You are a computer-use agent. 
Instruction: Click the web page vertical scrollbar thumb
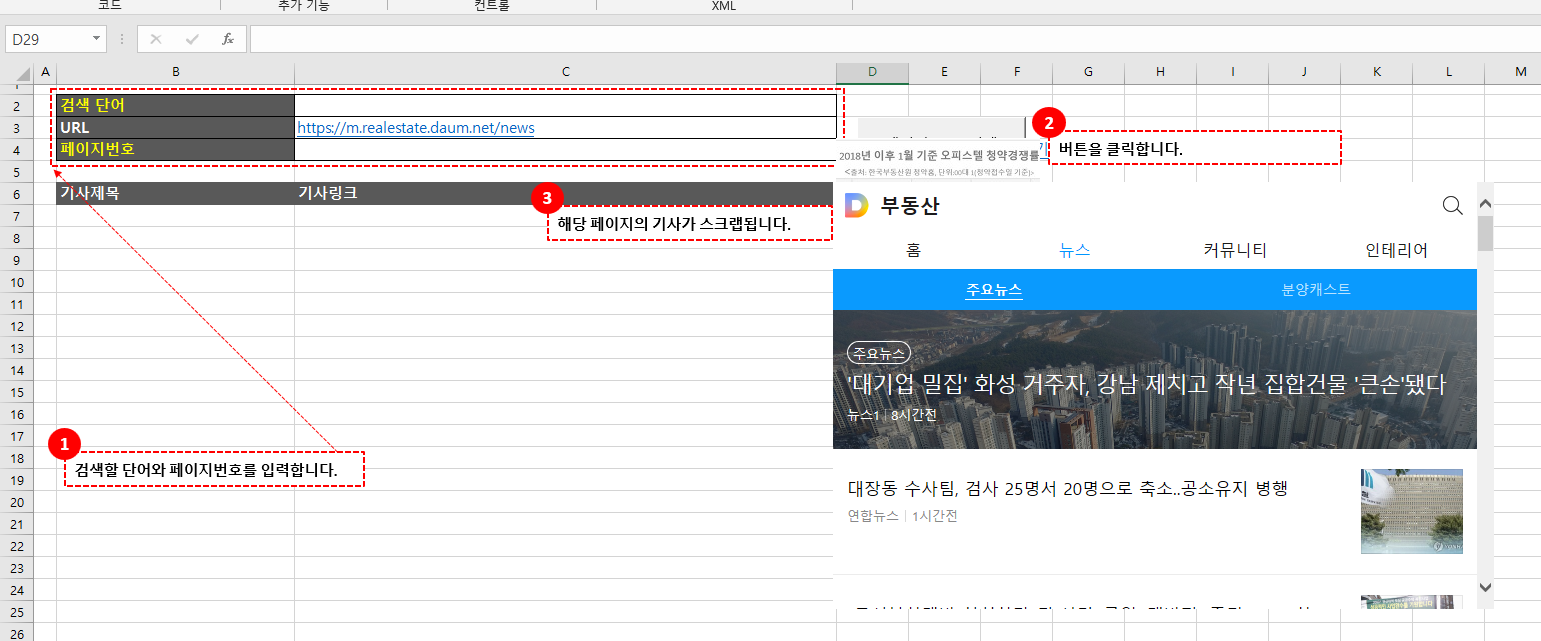pos(1485,233)
